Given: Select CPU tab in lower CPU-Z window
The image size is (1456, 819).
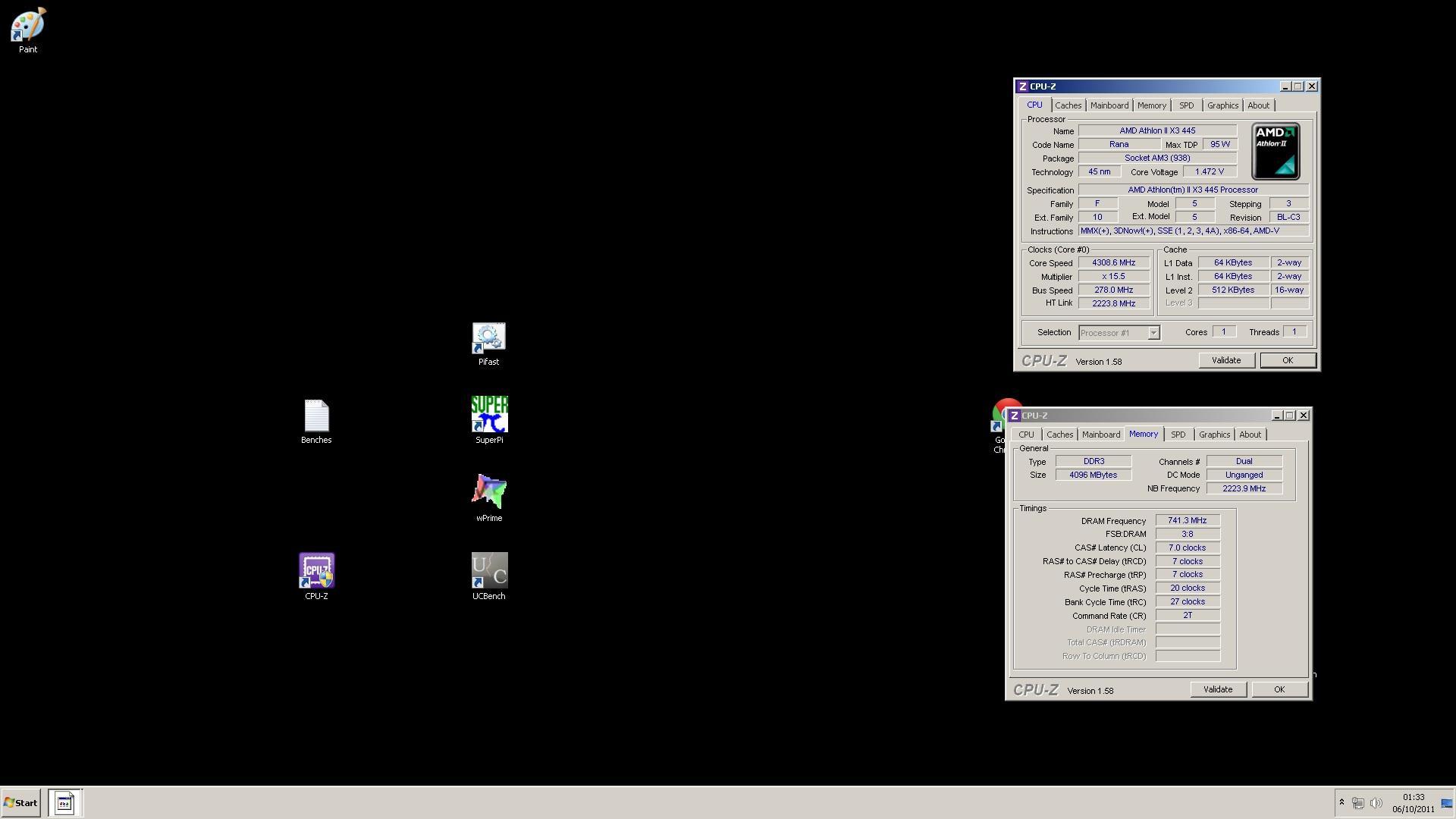Looking at the screenshot, I should [x=1026, y=435].
